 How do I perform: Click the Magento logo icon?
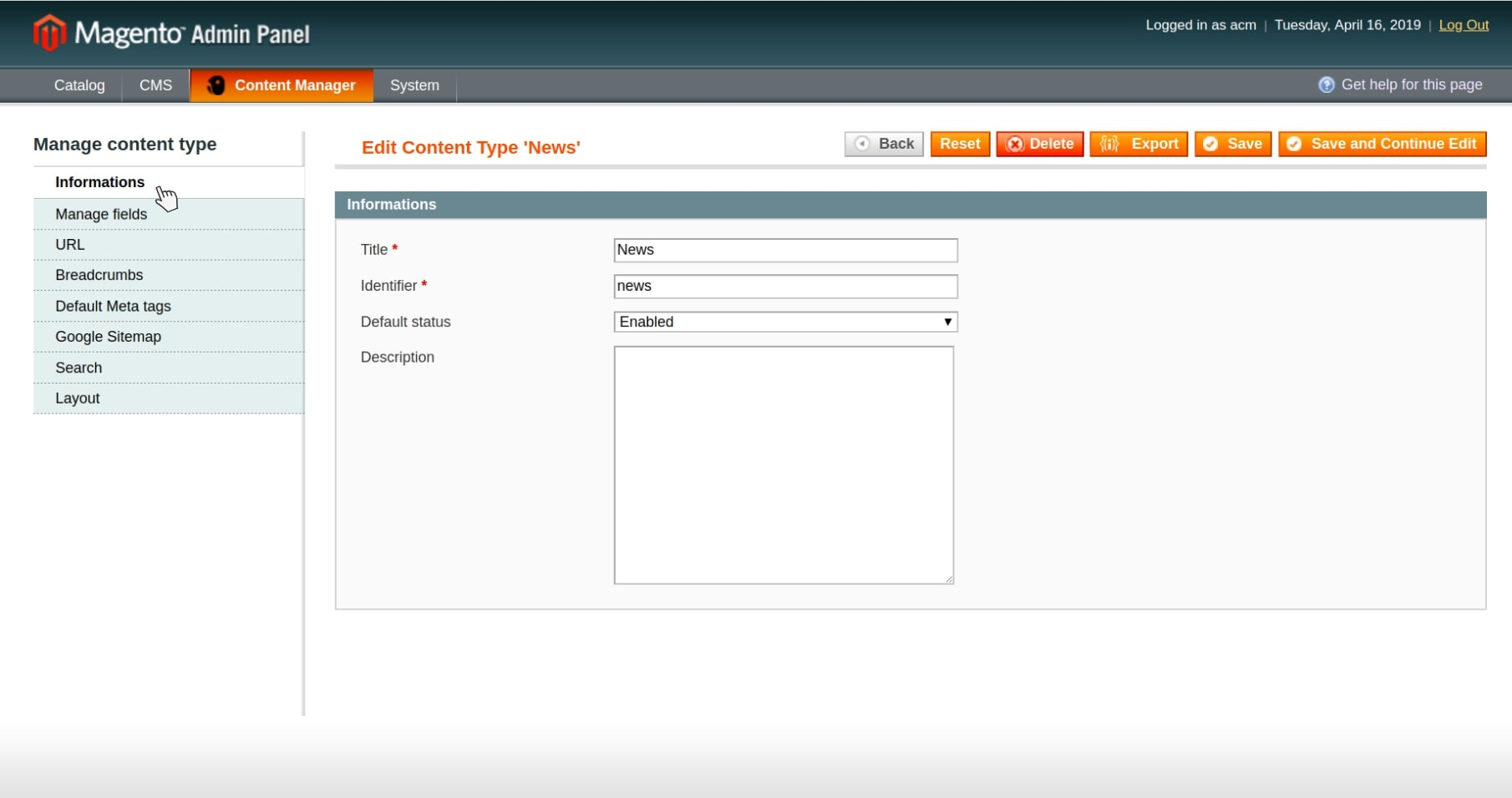(x=48, y=33)
